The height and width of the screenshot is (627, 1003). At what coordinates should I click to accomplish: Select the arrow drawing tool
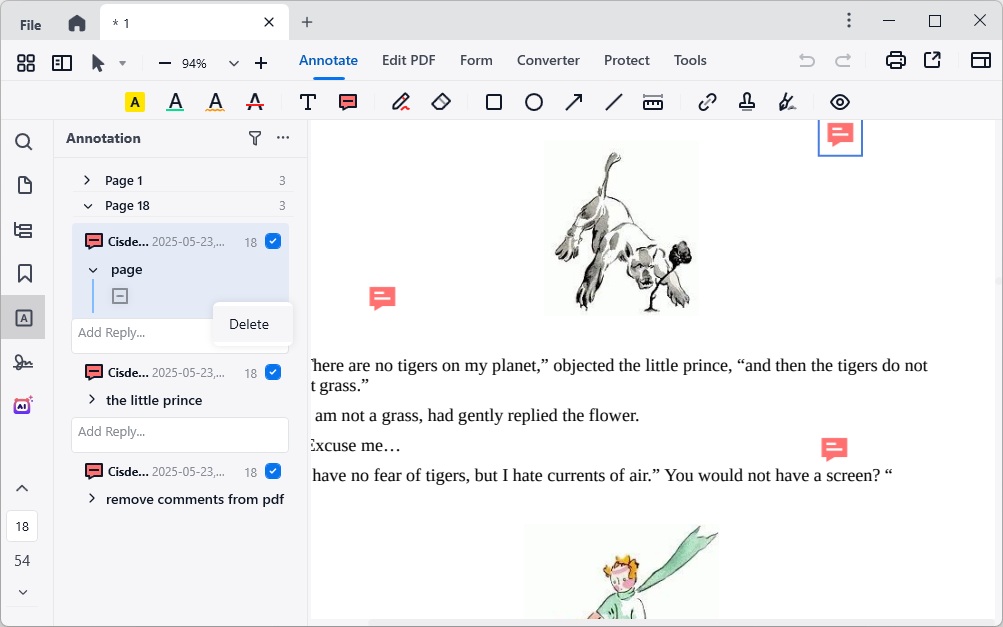pyautogui.click(x=574, y=102)
